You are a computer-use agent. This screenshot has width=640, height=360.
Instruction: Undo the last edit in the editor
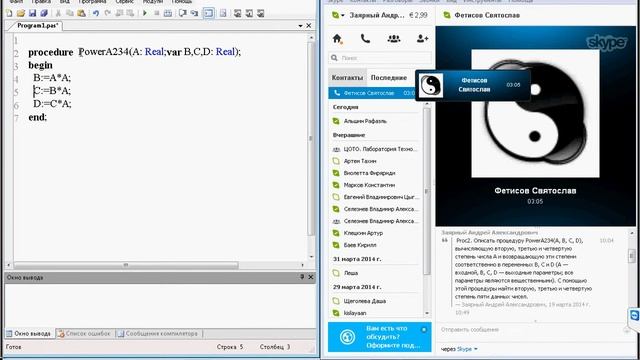coord(96,13)
